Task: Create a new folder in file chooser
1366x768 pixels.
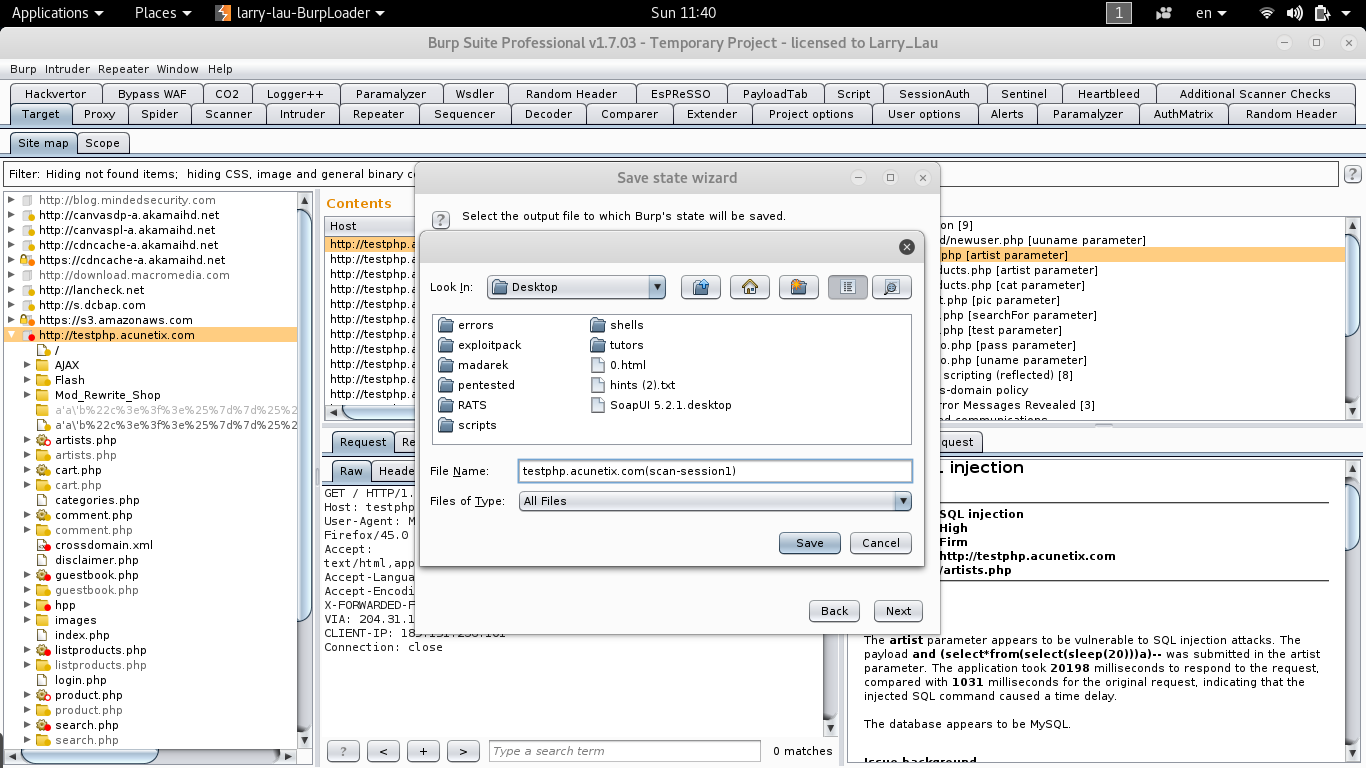Action: coord(798,287)
